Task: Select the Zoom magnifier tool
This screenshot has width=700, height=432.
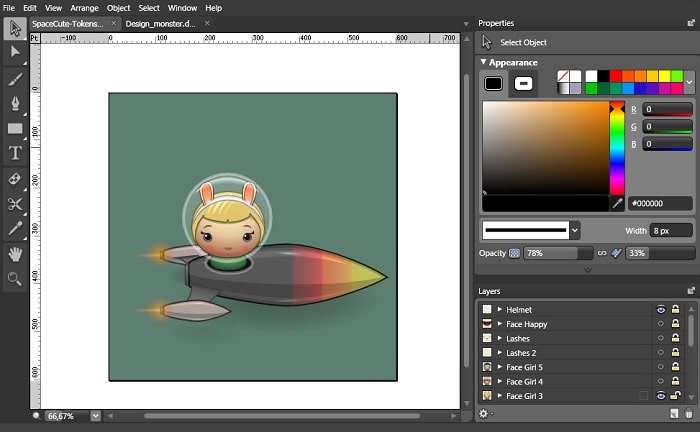Action: click(x=15, y=279)
